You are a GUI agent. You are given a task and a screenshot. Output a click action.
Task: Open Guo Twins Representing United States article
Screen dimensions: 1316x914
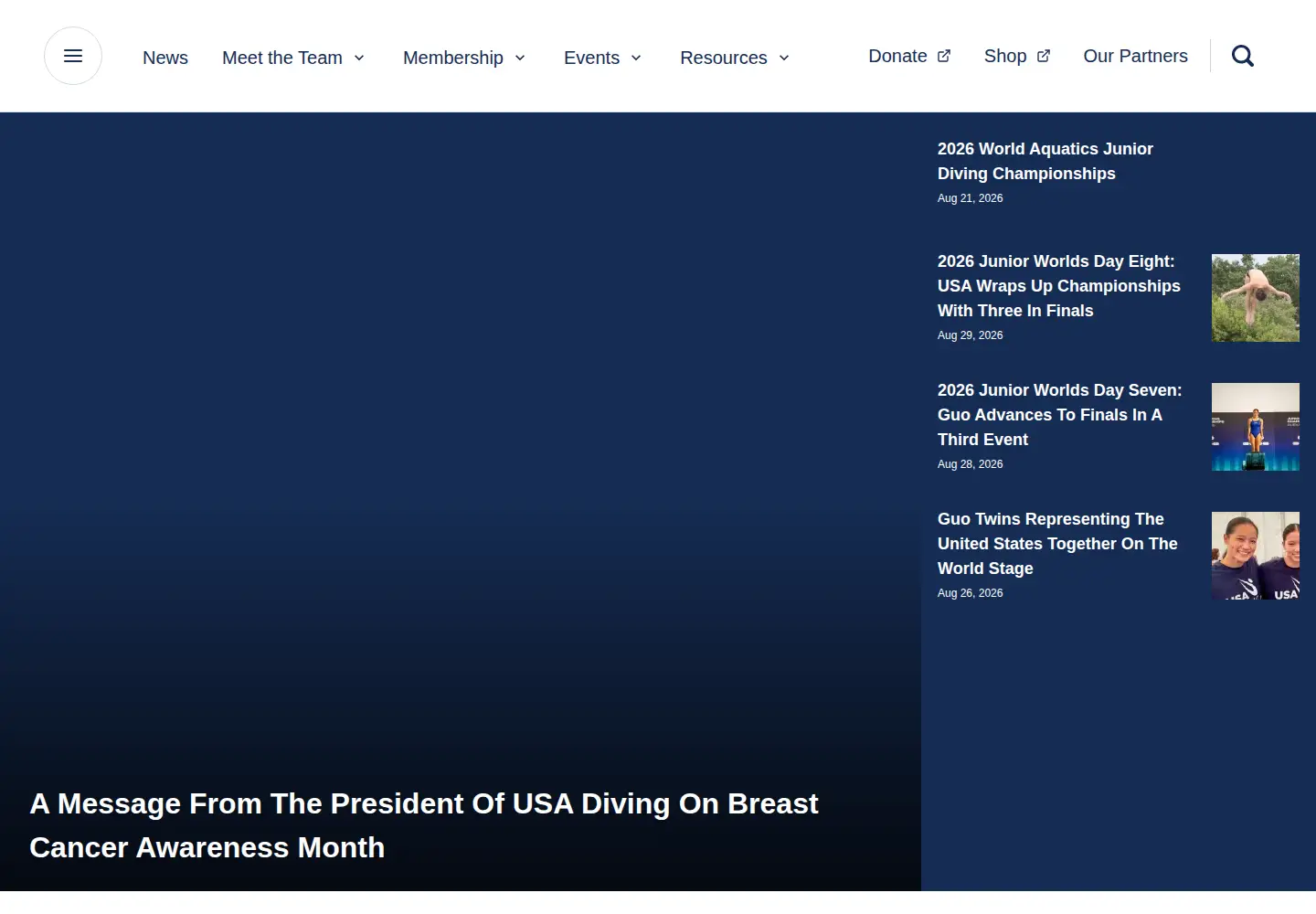(1057, 544)
